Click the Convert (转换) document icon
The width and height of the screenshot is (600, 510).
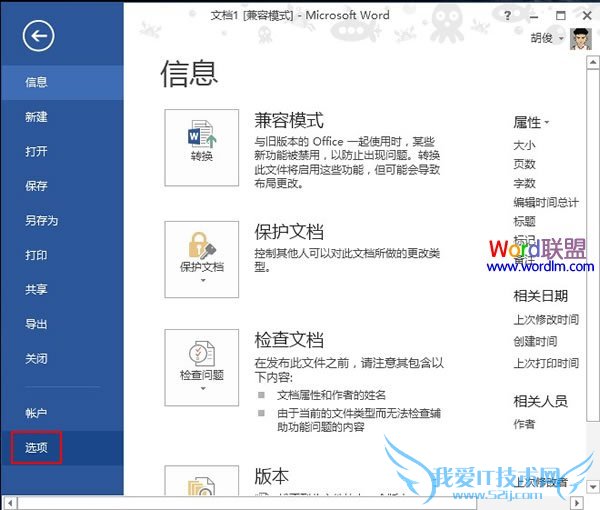202,148
